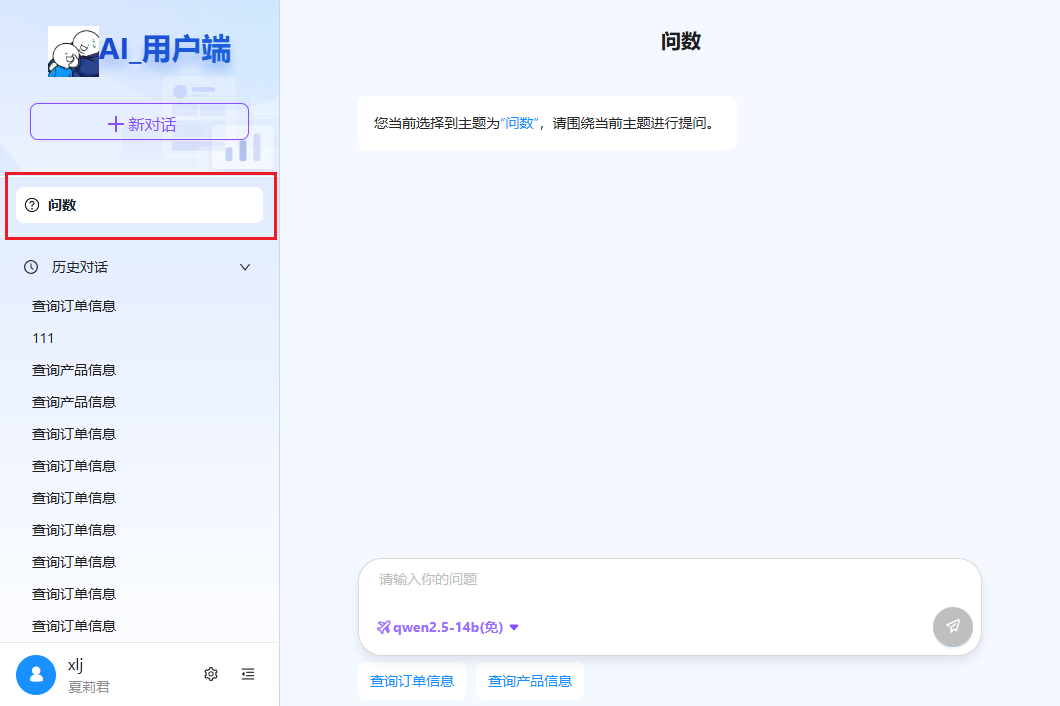This screenshot has height=706, width=1060.
Task: Start a new chat with 新对话
Action: click(139, 122)
